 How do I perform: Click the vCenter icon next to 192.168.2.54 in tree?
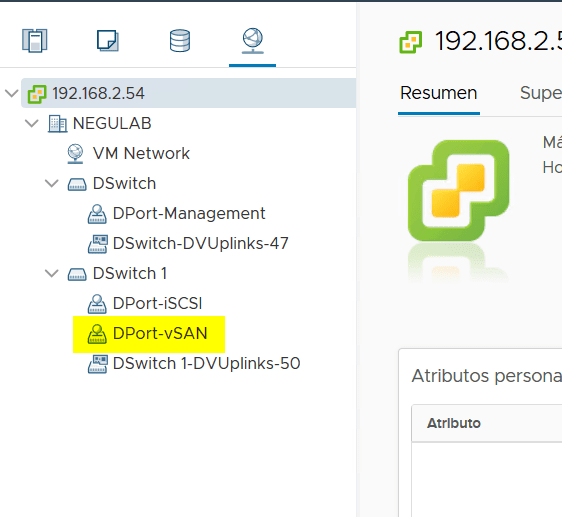click(x=37, y=94)
